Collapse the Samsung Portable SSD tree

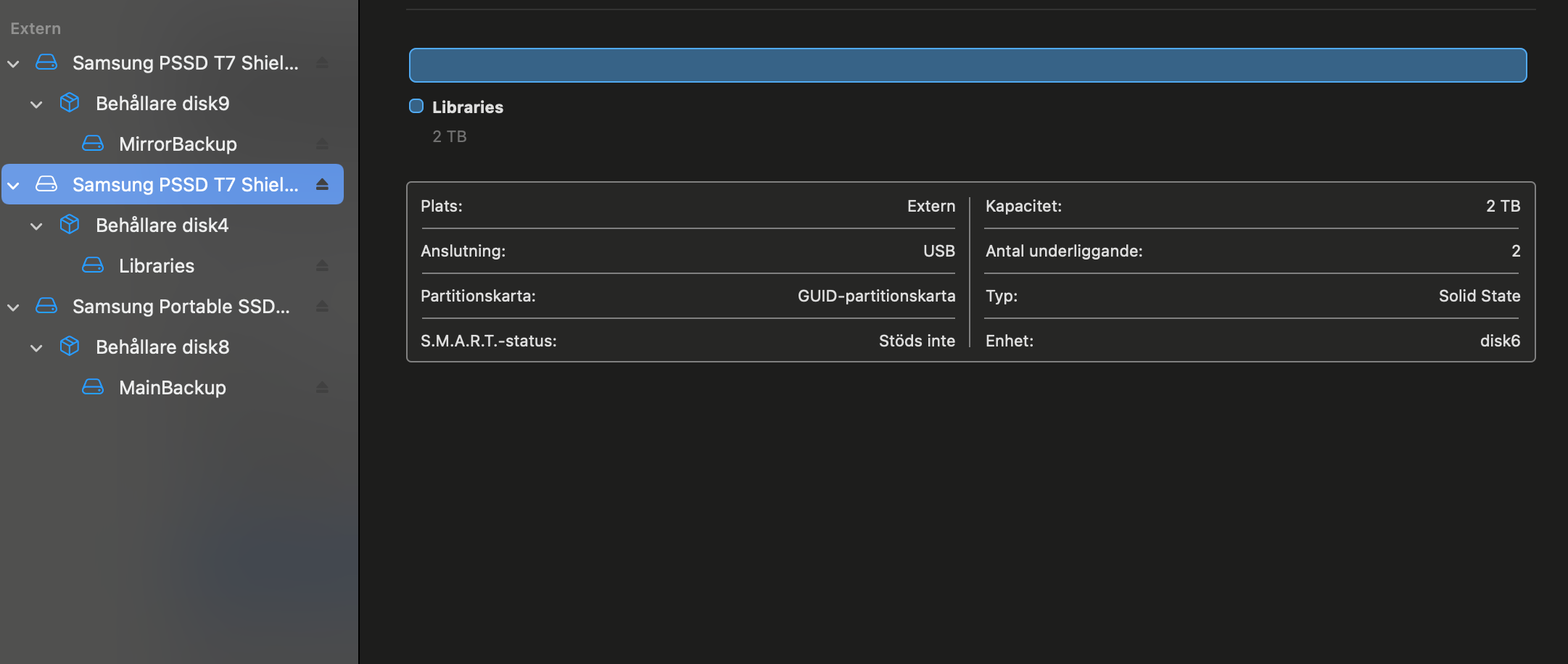point(13,307)
